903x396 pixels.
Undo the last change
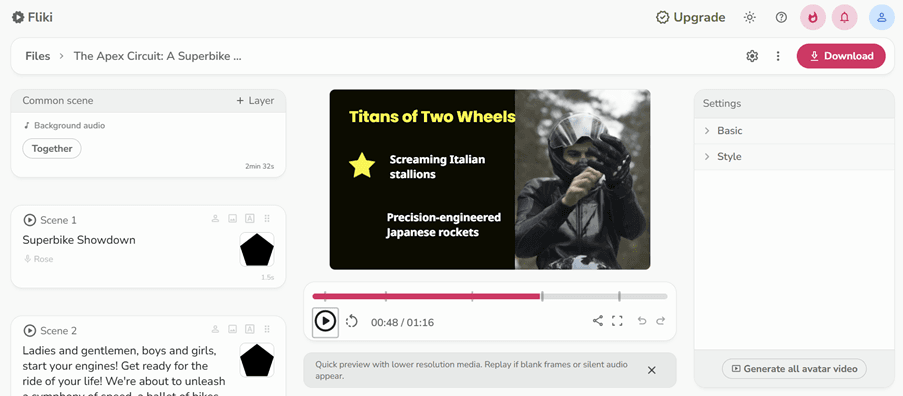[642, 321]
